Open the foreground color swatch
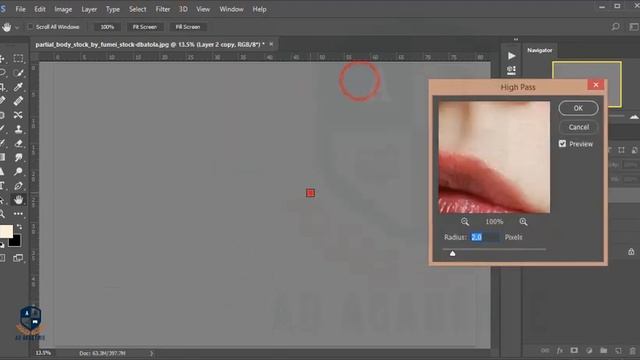This screenshot has width=640, height=360. pos(6,231)
